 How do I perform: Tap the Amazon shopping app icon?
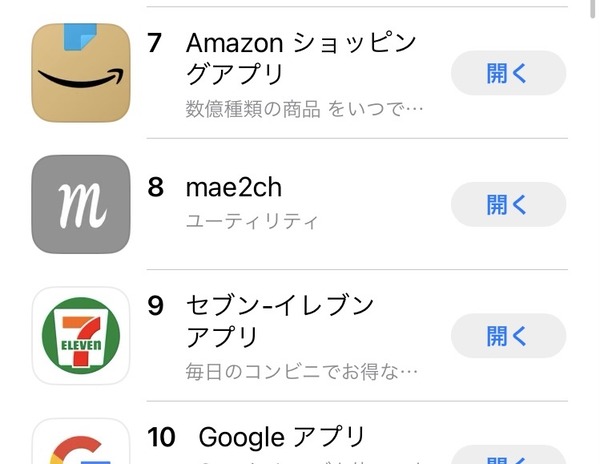[x=81, y=73]
